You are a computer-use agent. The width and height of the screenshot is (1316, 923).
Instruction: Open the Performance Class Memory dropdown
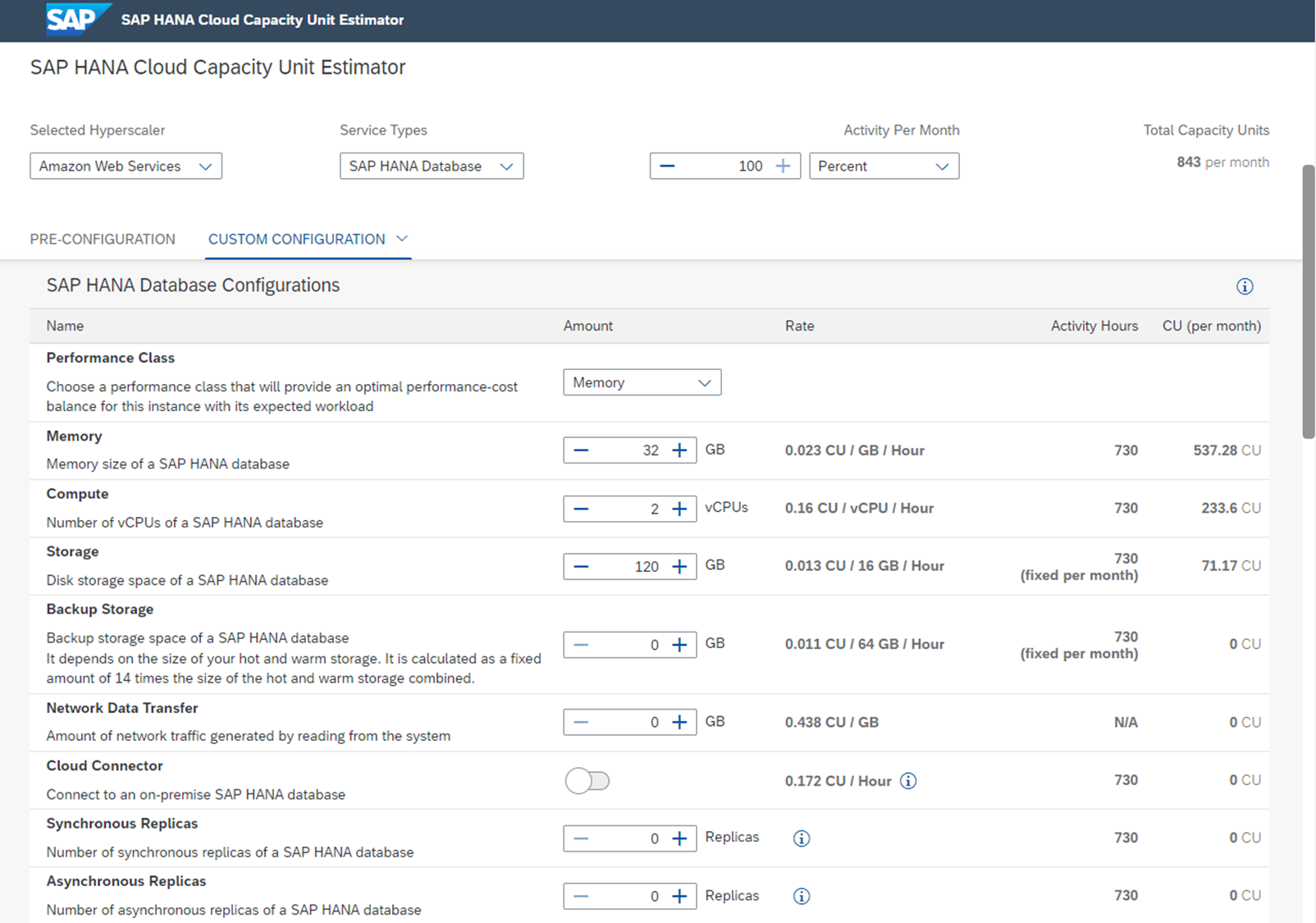[642, 383]
